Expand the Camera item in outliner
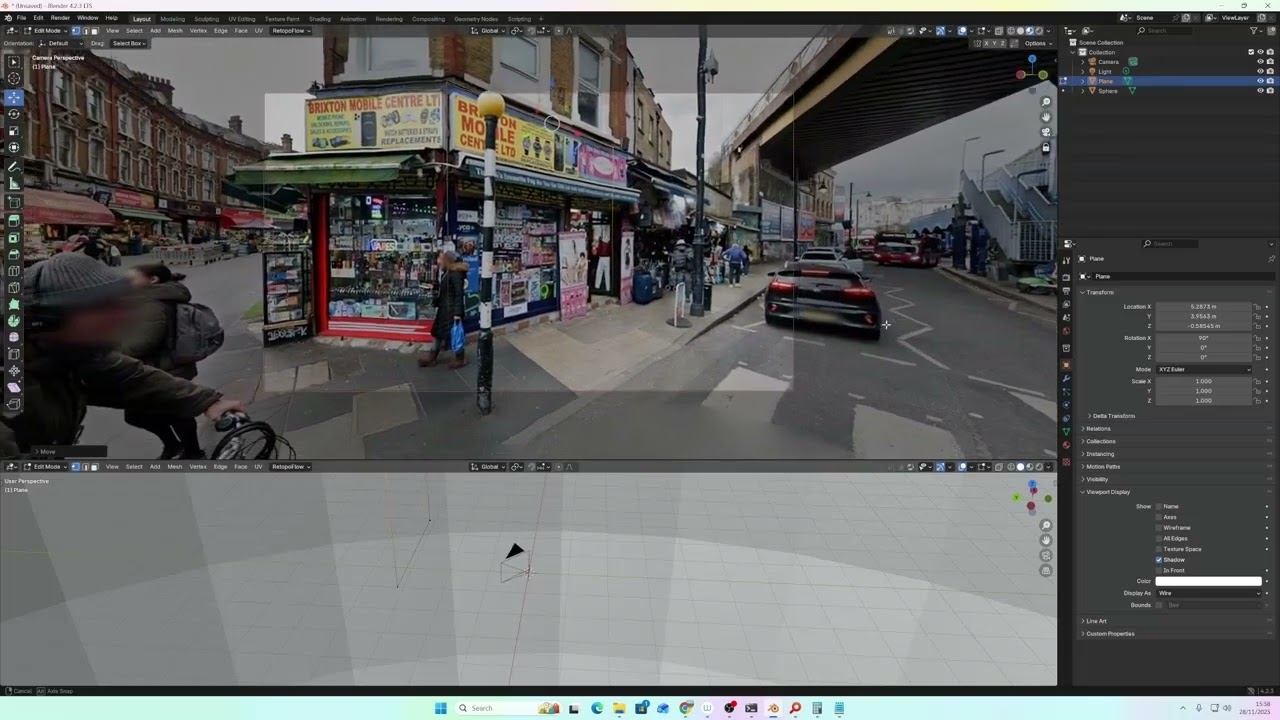This screenshot has height=720, width=1280. pos(1082,62)
